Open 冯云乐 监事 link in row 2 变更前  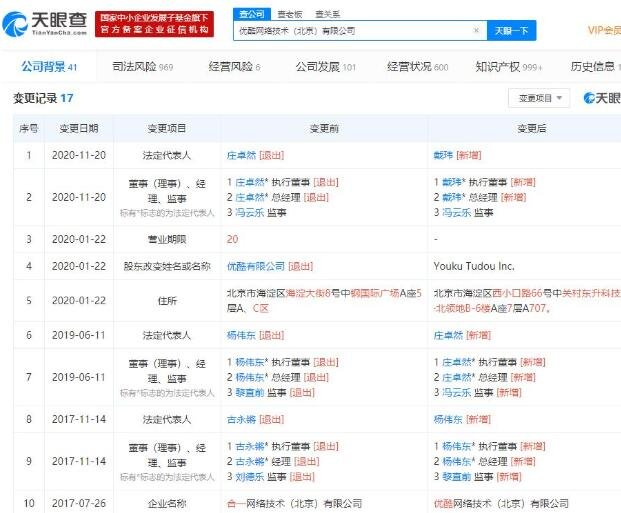pos(250,213)
